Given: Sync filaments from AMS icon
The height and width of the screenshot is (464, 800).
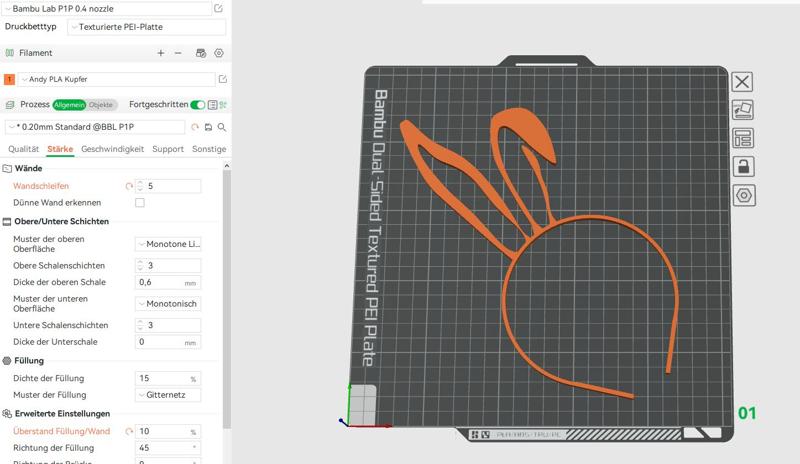Looking at the screenshot, I should (x=201, y=53).
